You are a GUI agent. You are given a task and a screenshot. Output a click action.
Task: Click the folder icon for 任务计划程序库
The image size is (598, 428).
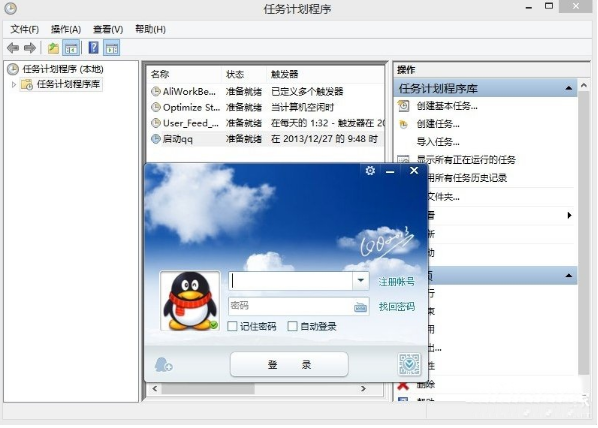(x=26, y=84)
